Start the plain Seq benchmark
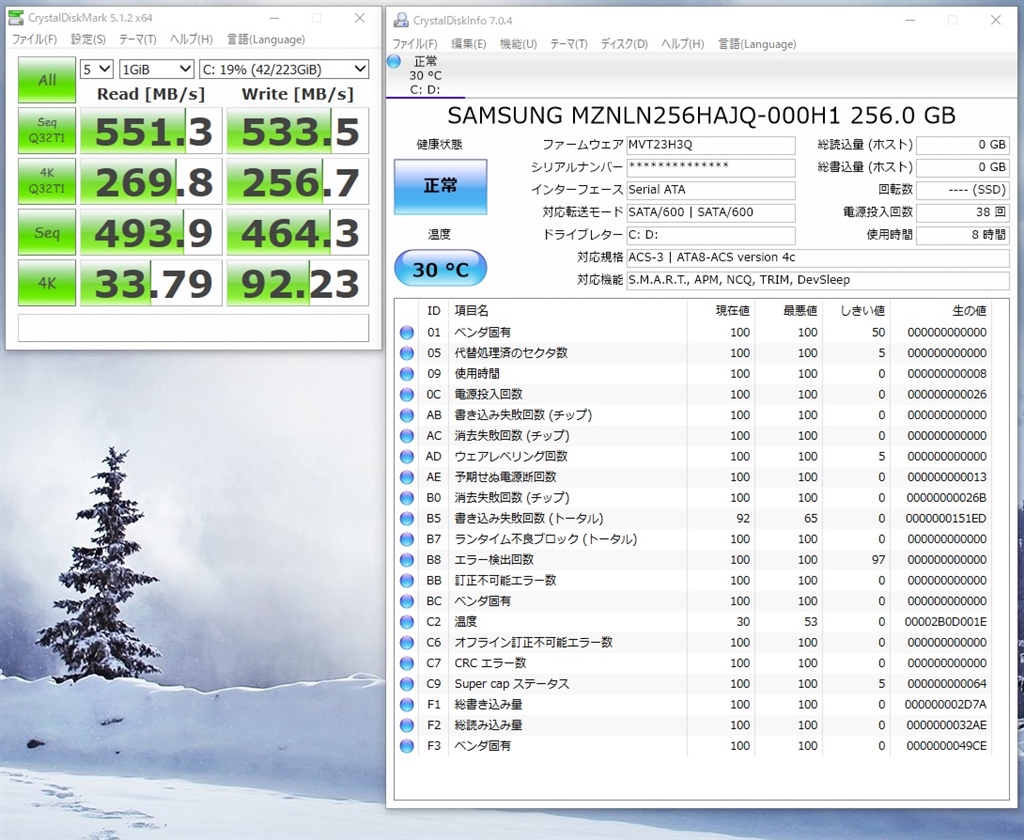Viewport: 1024px width, 840px height. point(47,232)
